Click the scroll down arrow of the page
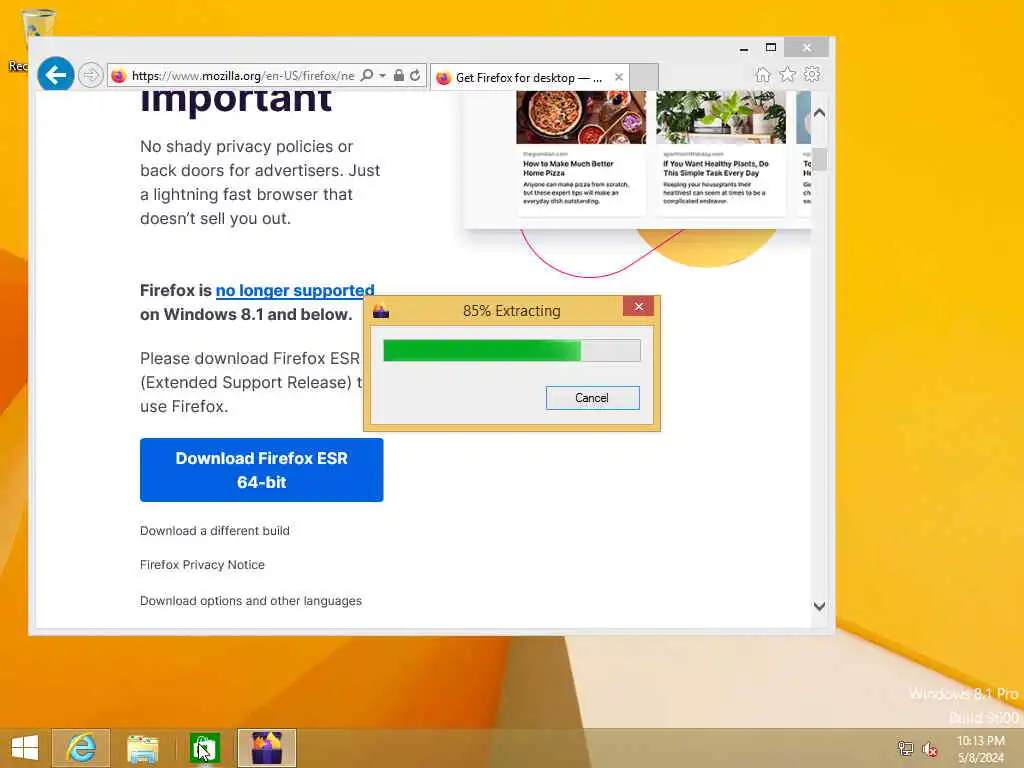 (x=819, y=606)
